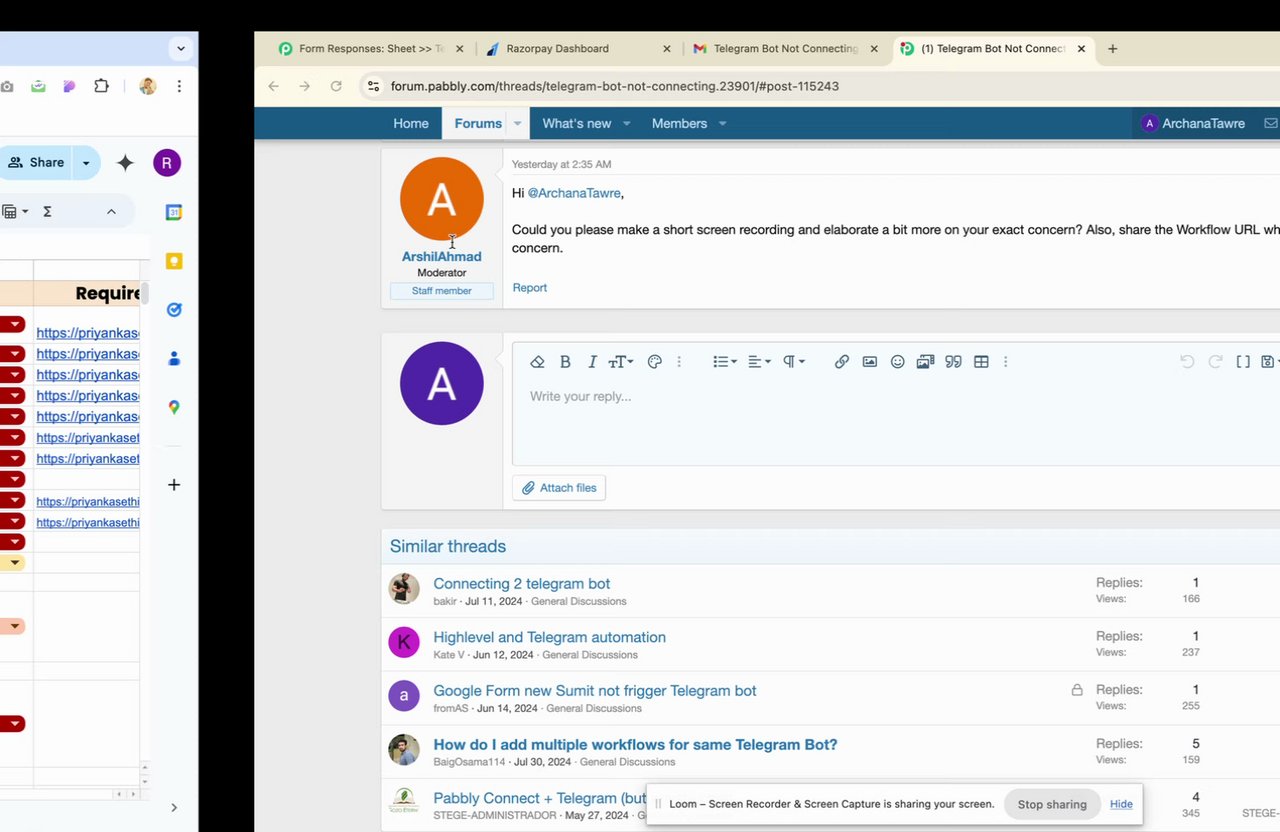This screenshot has width=1280, height=832.
Task: Open the text color palette
Action: click(x=655, y=362)
